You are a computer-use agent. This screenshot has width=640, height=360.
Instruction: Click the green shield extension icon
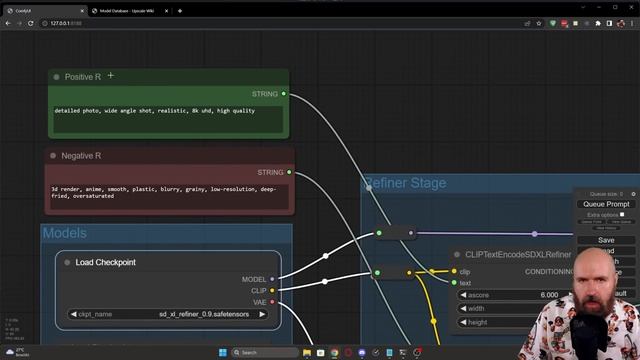pos(553,24)
